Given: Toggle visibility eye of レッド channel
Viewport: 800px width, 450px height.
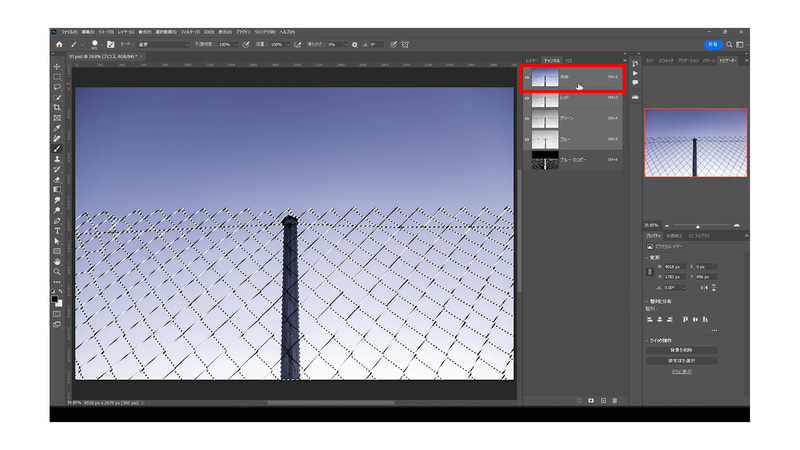Looking at the screenshot, I should (x=527, y=98).
